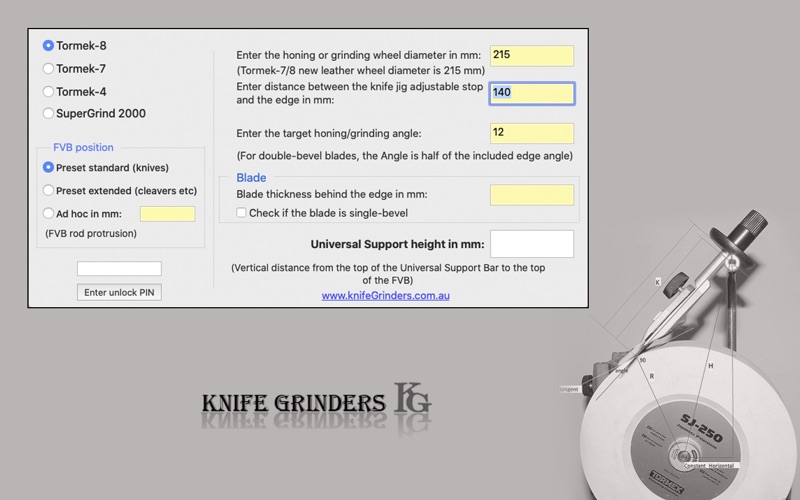Click the 'Universal Support height in mm:' label

397,244
